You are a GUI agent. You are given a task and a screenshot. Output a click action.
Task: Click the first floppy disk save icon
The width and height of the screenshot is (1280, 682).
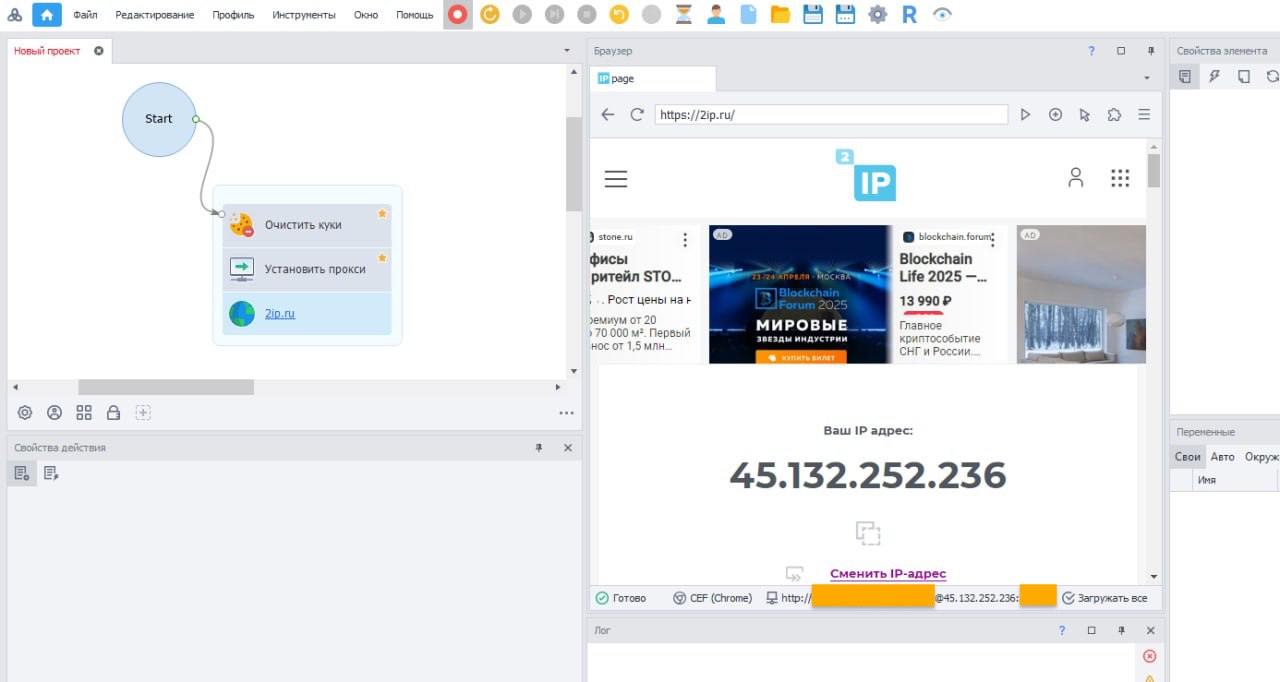point(813,15)
